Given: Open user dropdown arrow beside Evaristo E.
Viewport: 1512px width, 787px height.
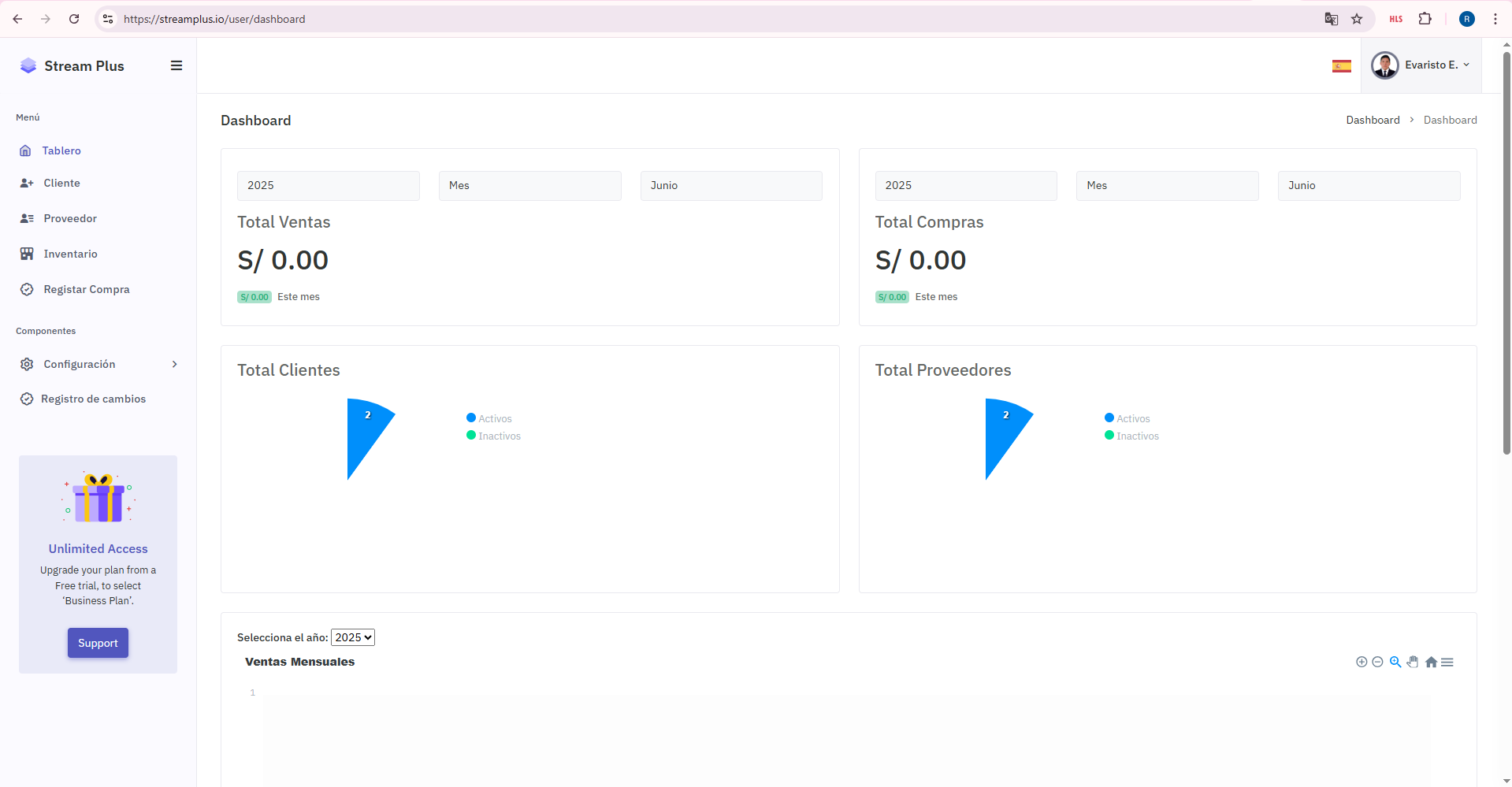Looking at the screenshot, I should 1466,65.
